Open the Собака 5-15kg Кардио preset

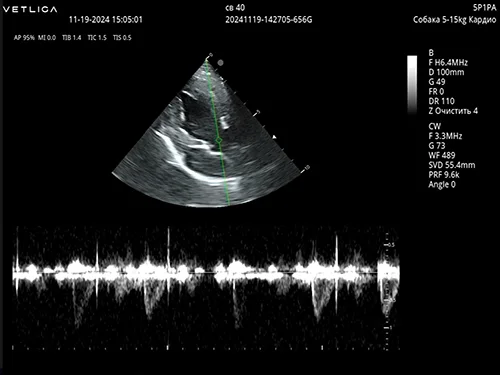(455, 20)
